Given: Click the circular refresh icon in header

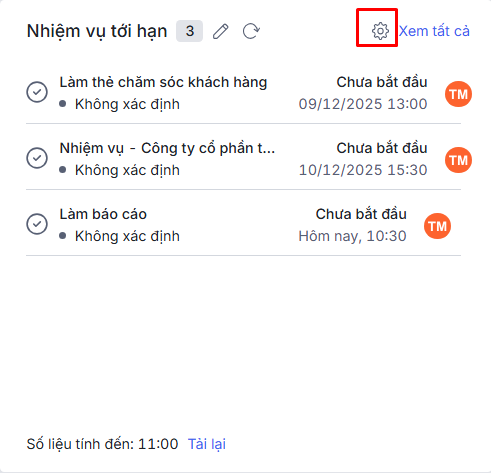Looking at the screenshot, I should pyautogui.click(x=251, y=31).
